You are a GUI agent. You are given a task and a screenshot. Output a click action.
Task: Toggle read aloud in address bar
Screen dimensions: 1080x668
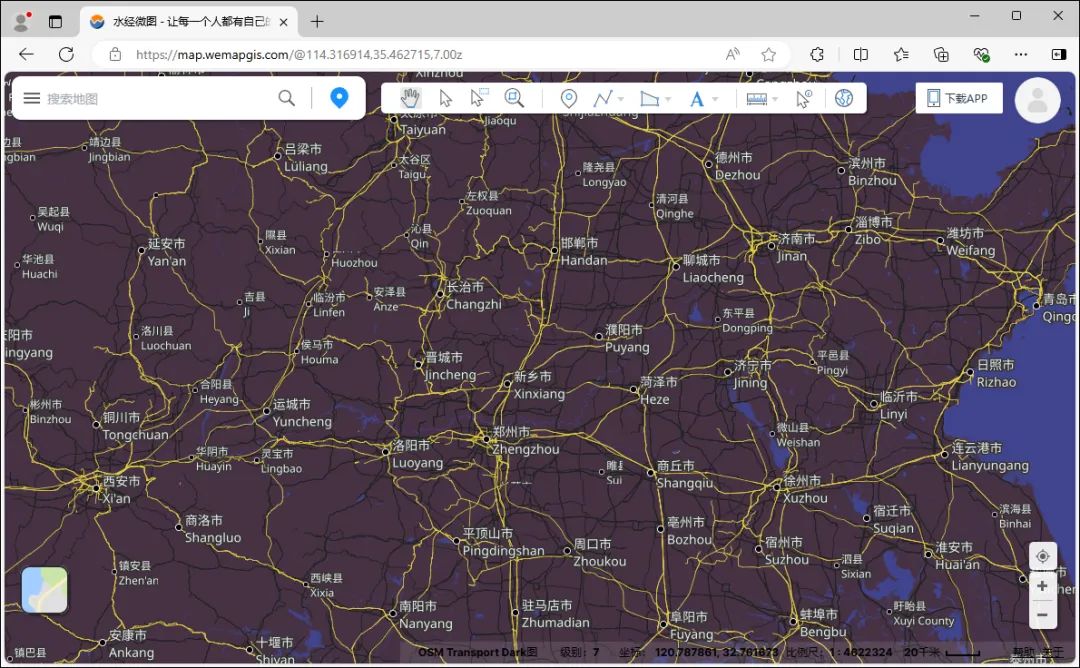pyautogui.click(x=733, y=54)
